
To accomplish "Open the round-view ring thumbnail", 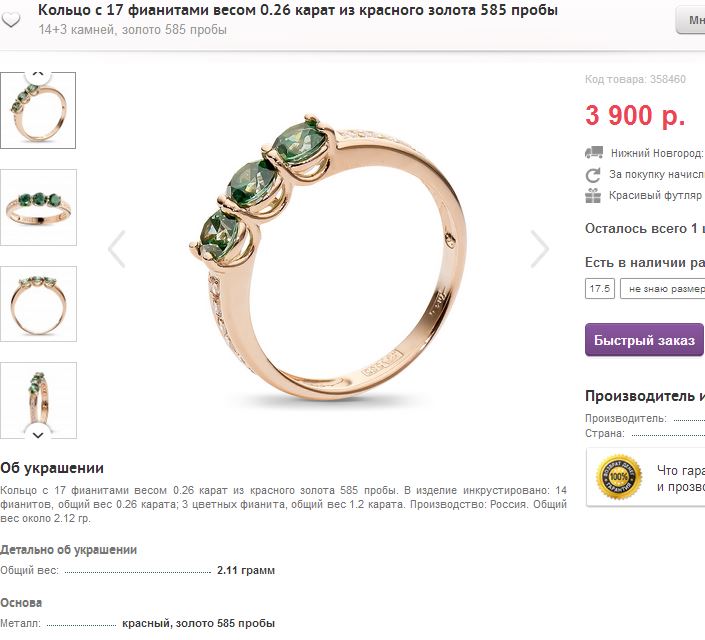I will [38, 304].
